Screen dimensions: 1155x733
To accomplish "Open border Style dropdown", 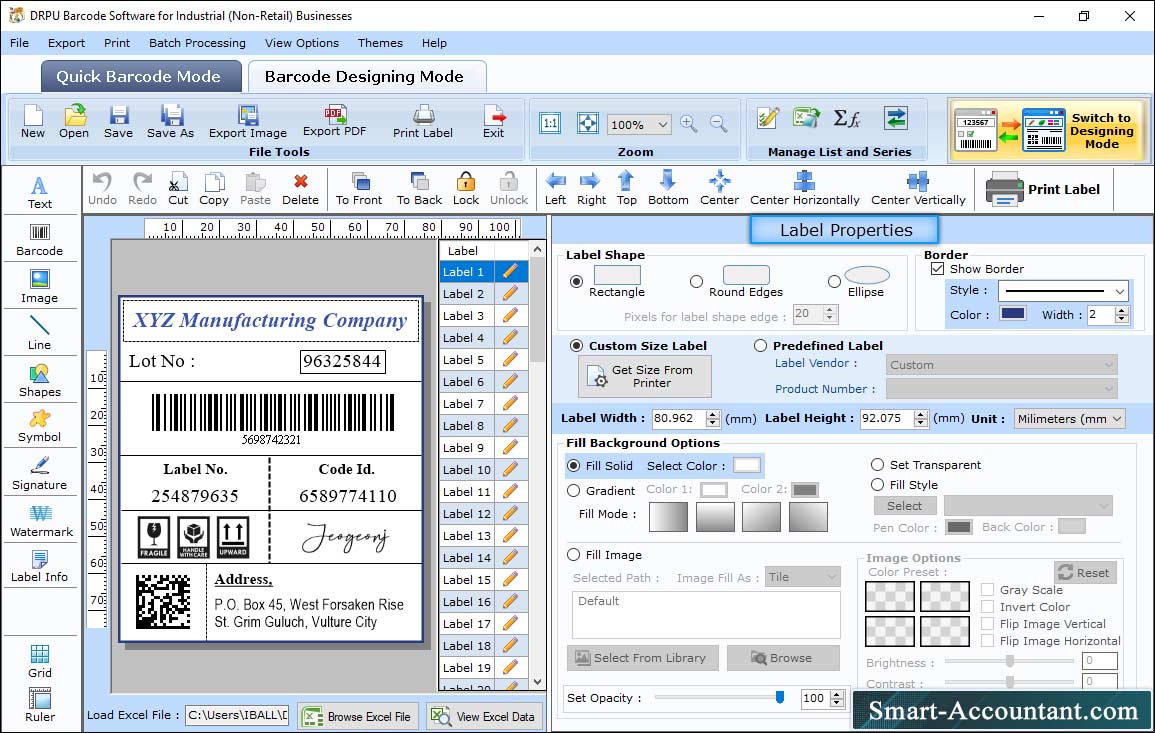I will pyautogui.click(x=1064, y=291).
